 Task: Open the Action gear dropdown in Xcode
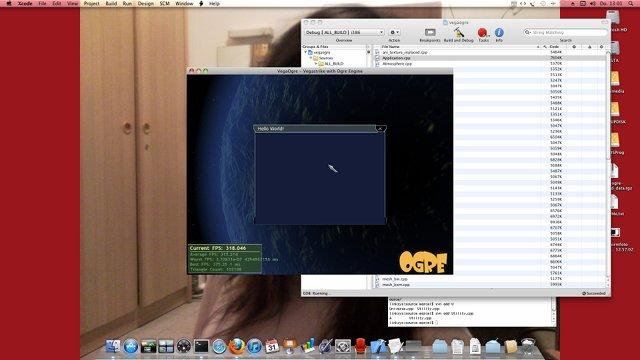point(394,32)
